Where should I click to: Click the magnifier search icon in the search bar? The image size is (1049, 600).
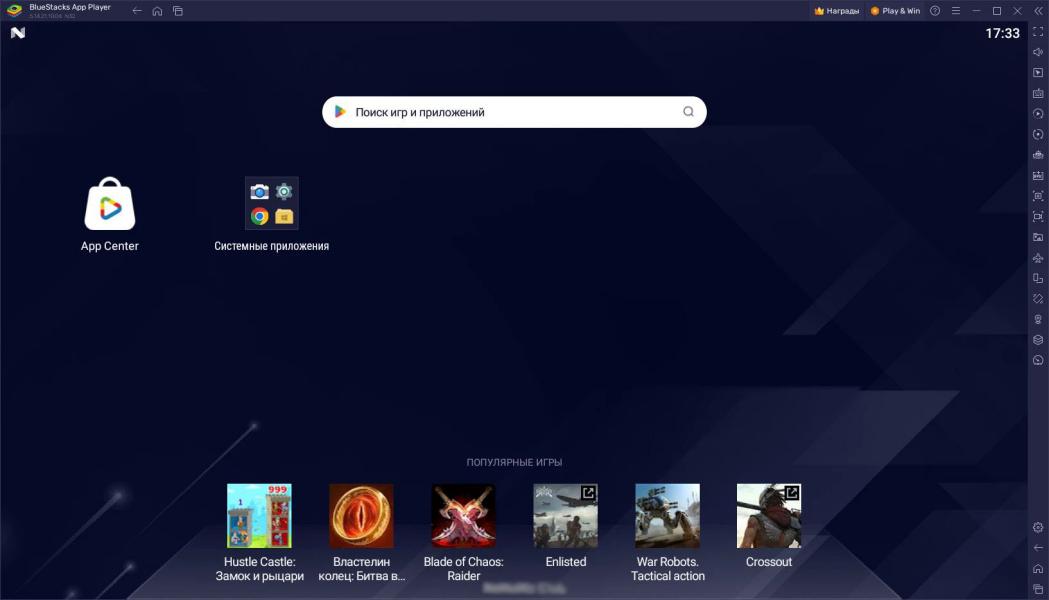(x=688, y=112)
